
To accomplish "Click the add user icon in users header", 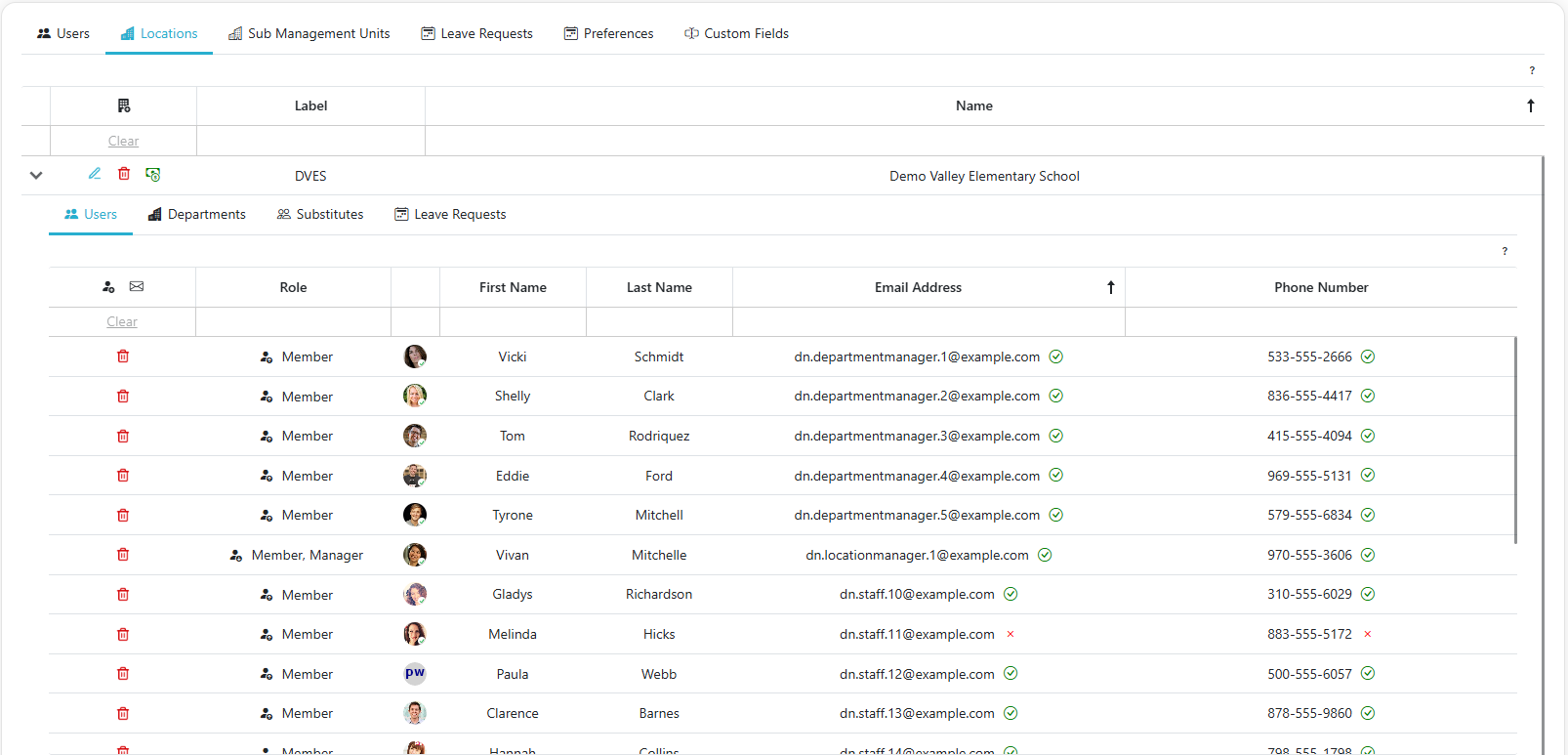I will point(108,287).
